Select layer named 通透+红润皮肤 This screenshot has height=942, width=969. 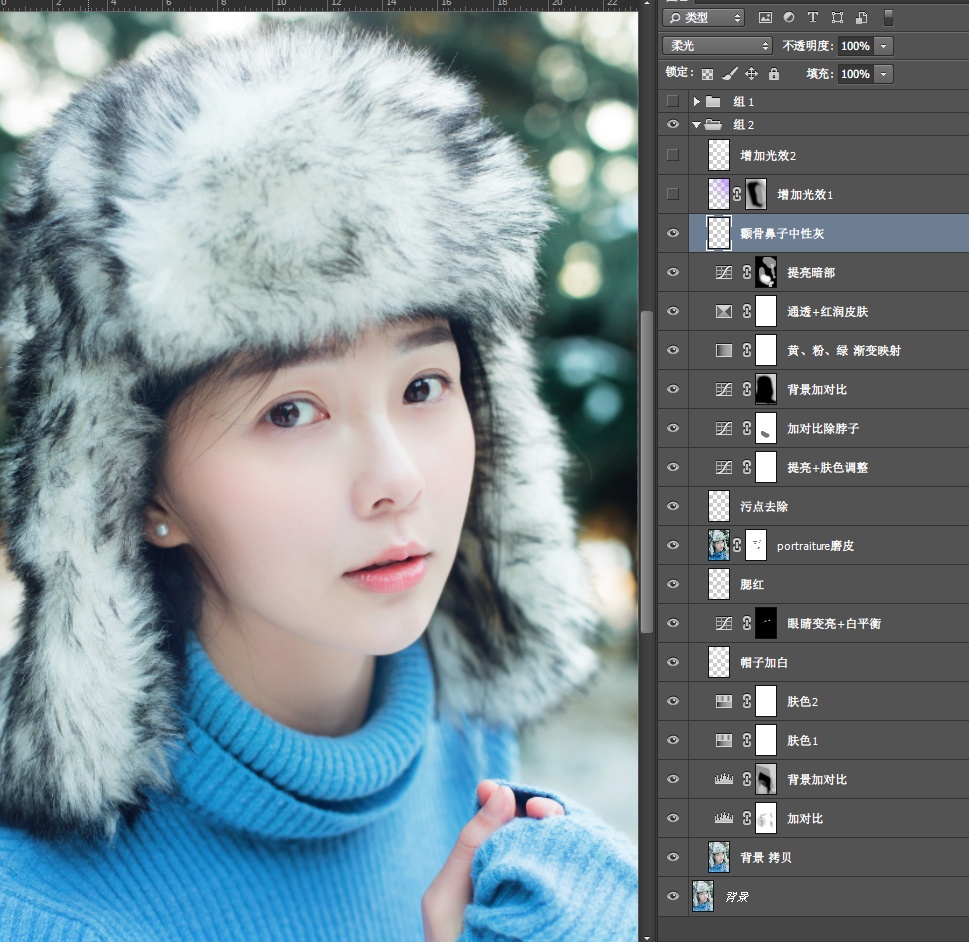pos(828,312)
